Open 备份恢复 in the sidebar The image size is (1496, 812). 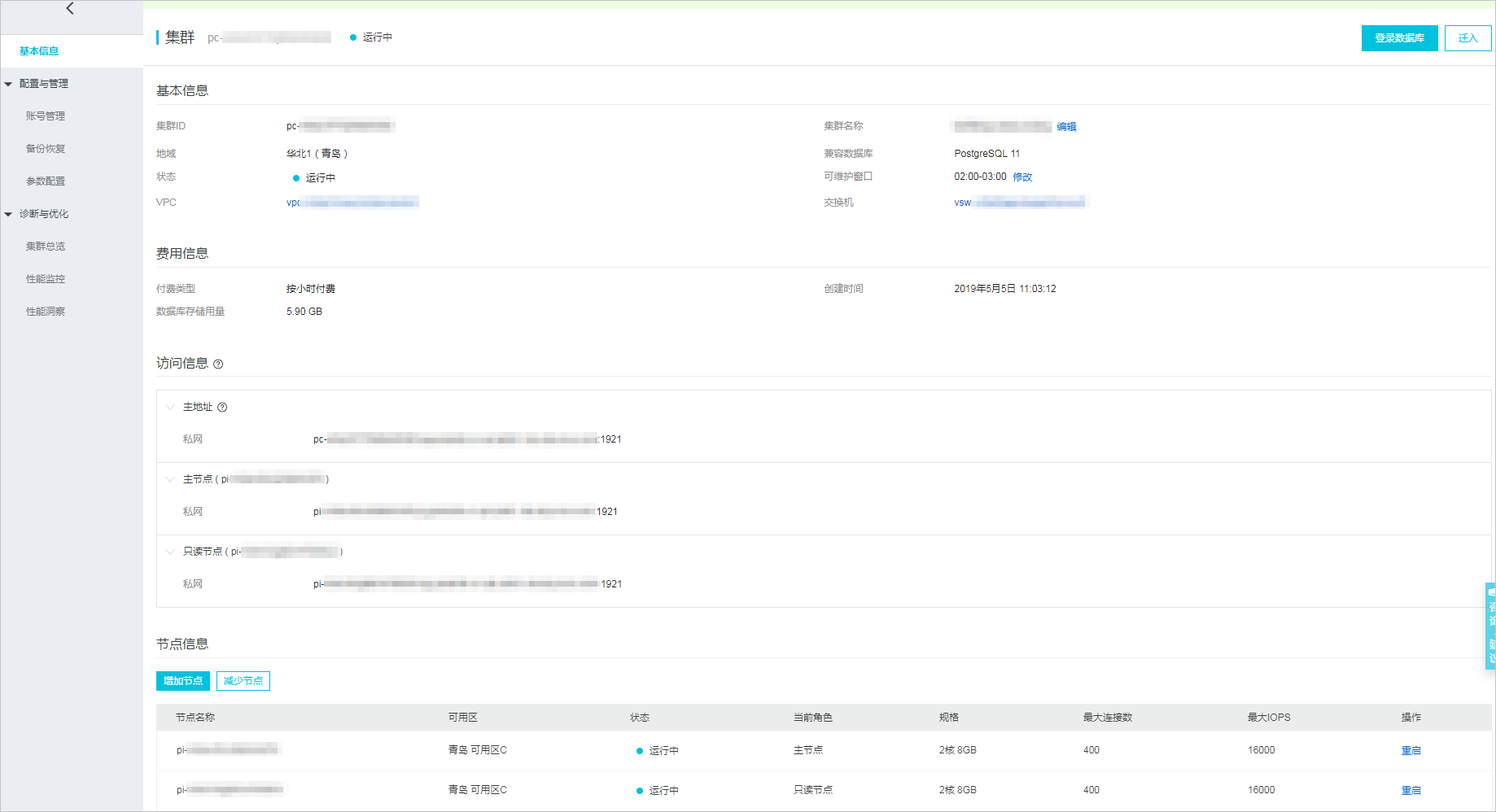coord(46,149)
